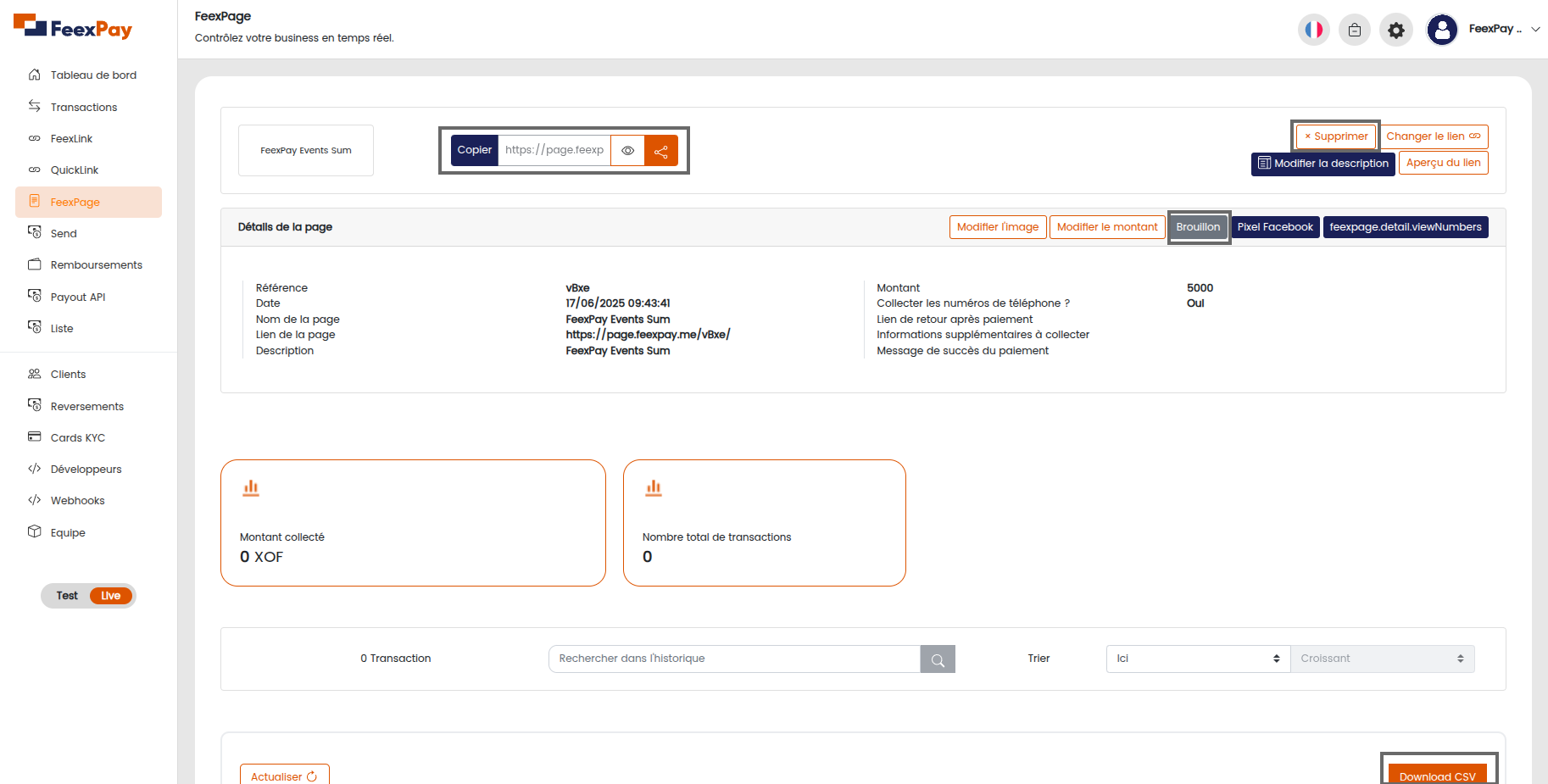Switch to Test mode
The image size is (1548, 784).
tap(67, 596)
